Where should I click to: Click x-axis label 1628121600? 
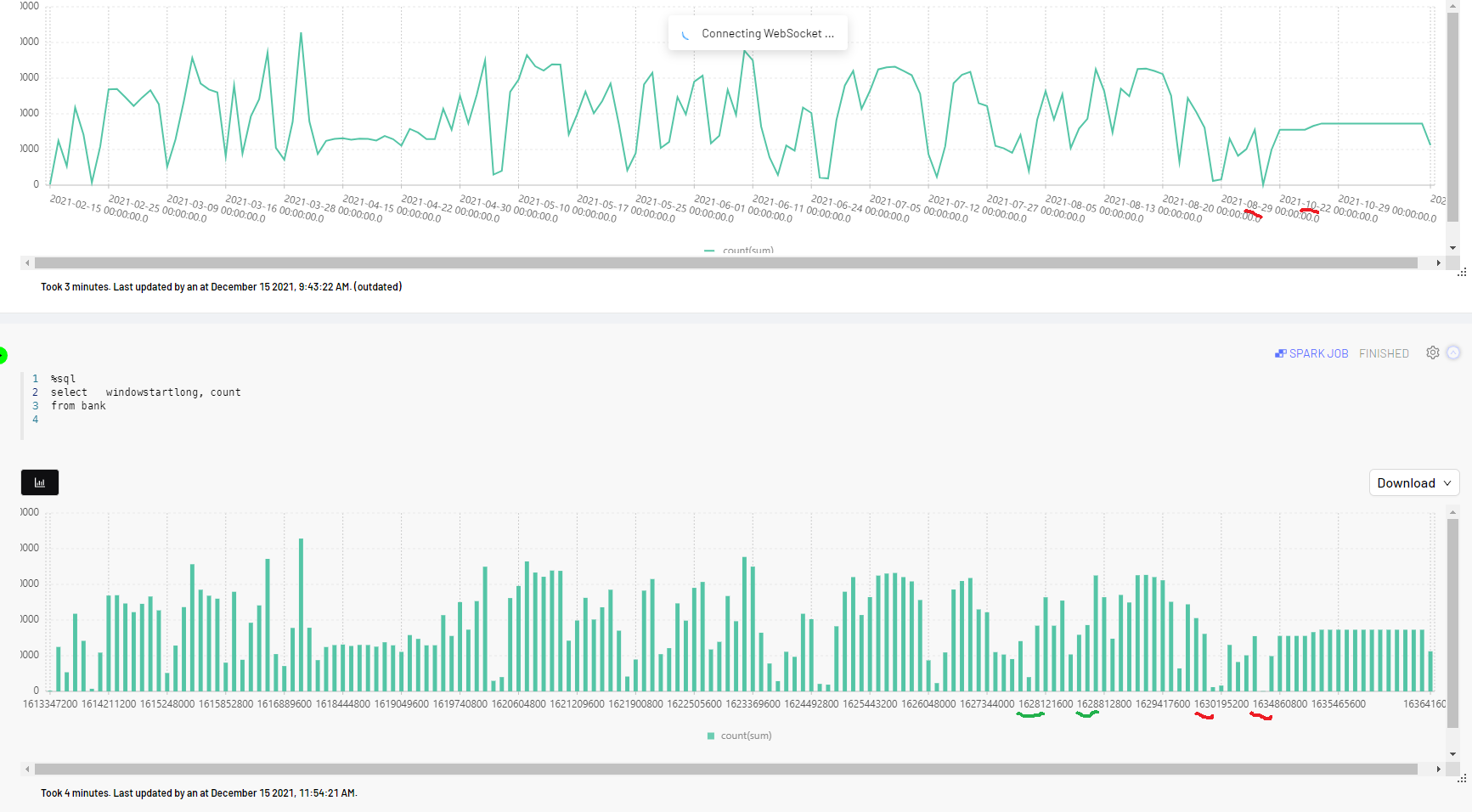(1046, 704)
